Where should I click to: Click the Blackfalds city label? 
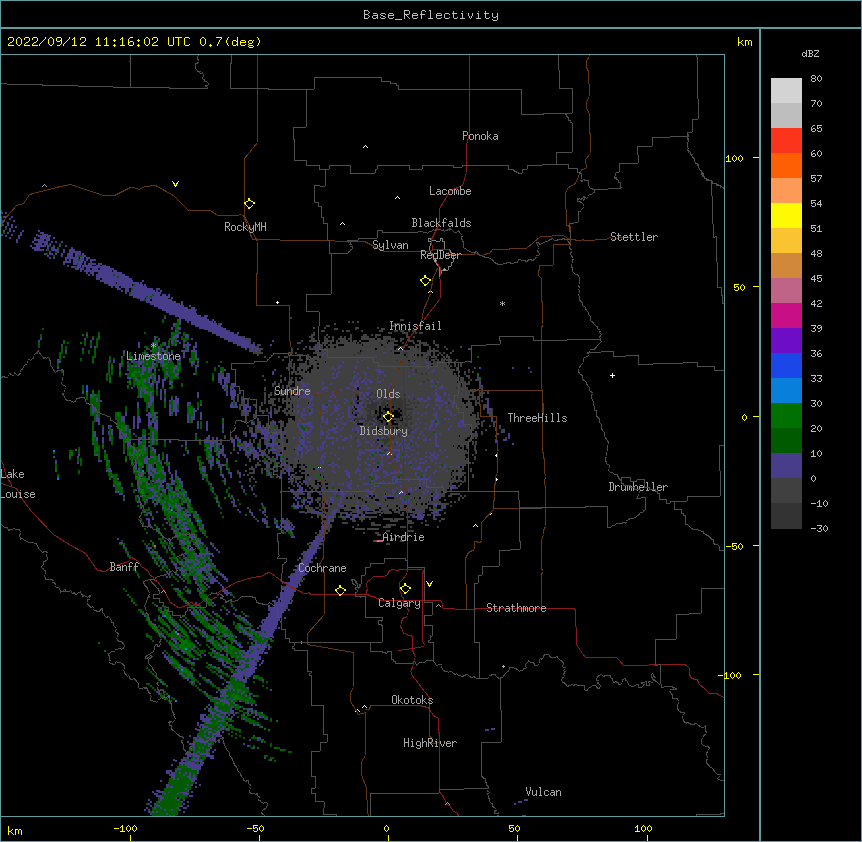441,223
